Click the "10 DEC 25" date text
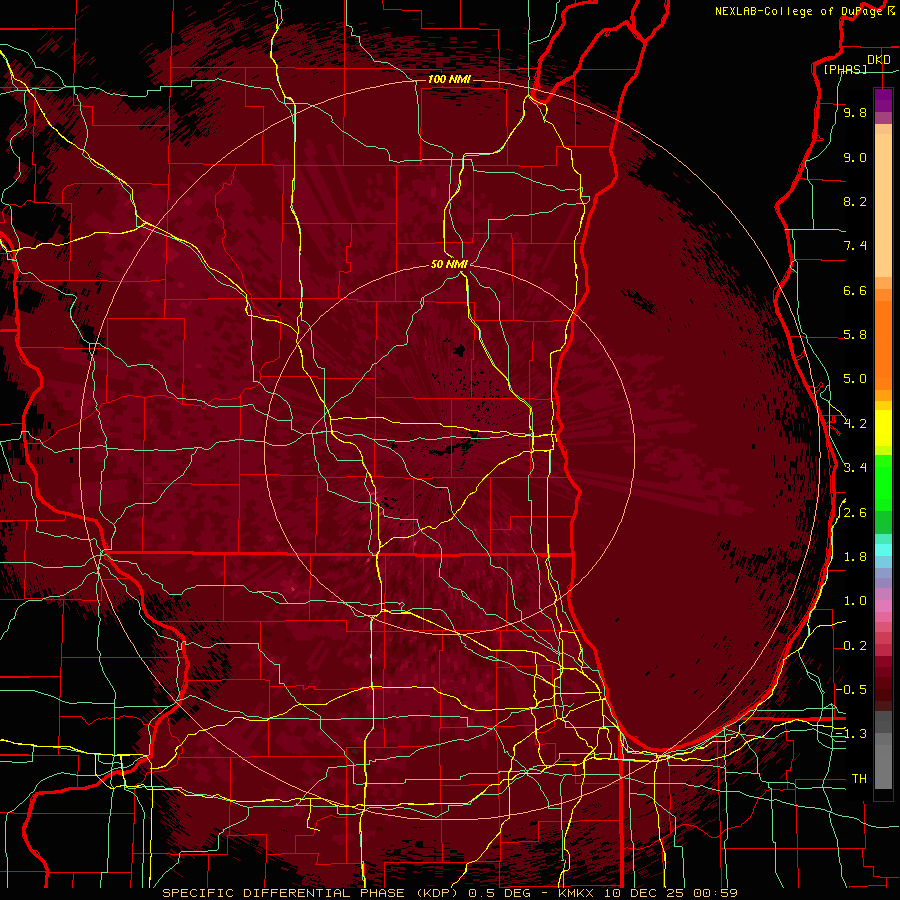The image size is (900, 900). [x=645, y=893]
